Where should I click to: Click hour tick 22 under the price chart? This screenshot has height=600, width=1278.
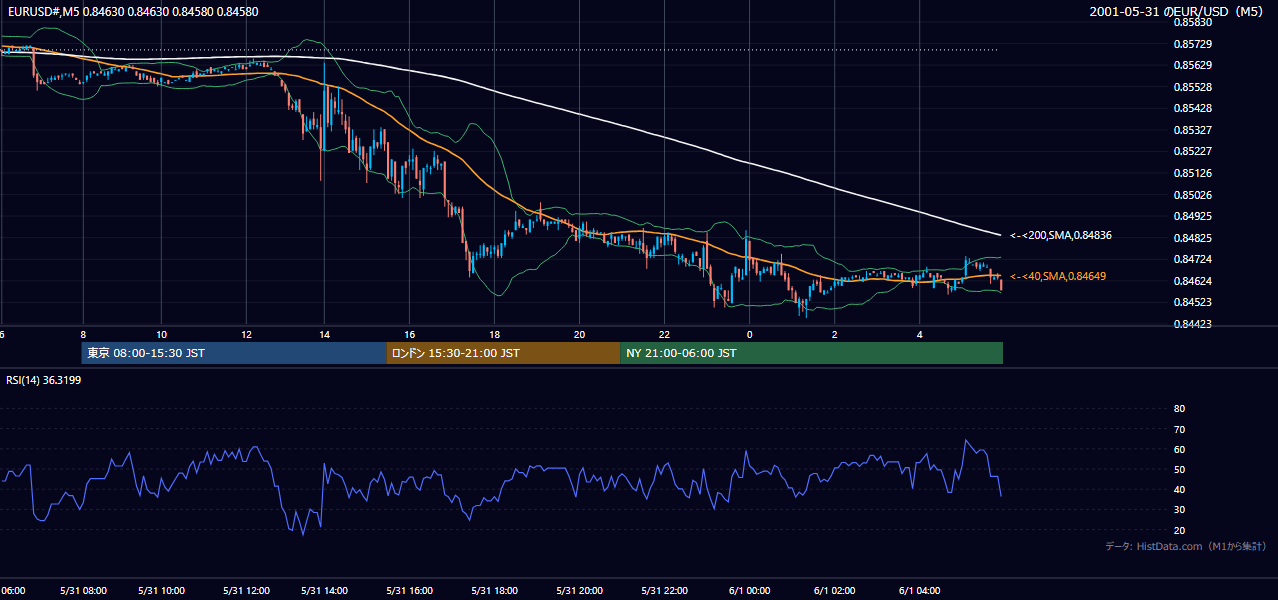(664, 334)
